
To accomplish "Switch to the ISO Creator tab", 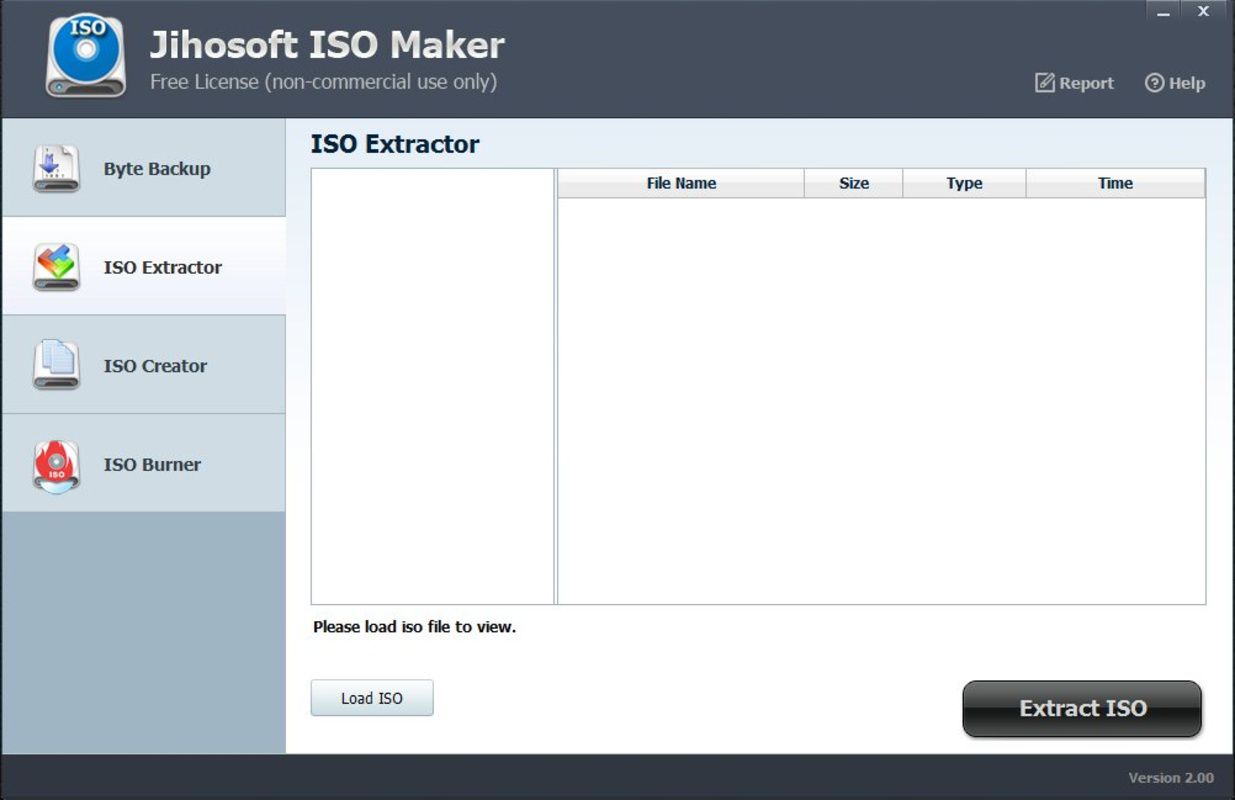I will click(x=144, y=365).
